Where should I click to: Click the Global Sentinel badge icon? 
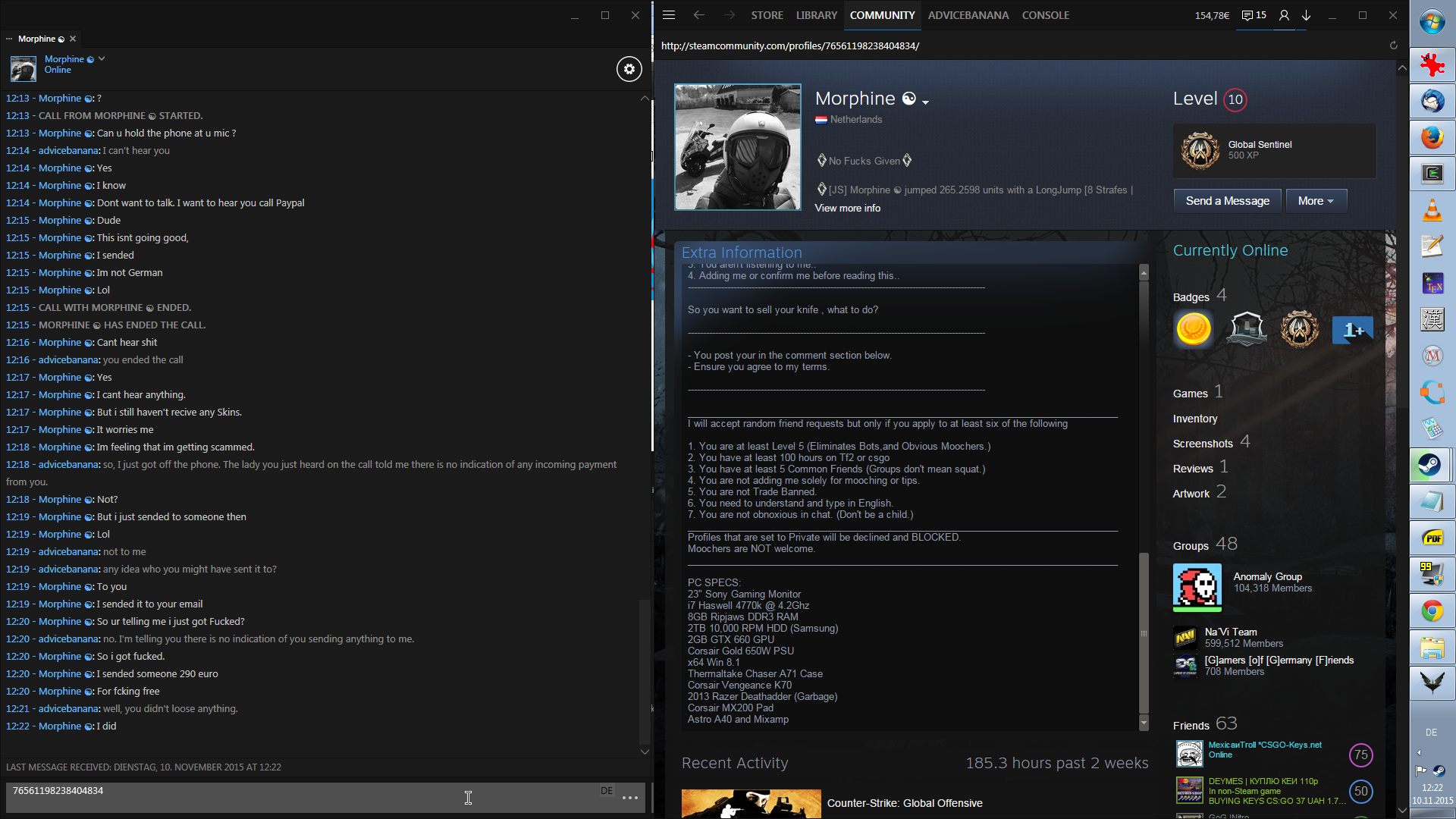pyautogui.click(x=1200, y=150)
